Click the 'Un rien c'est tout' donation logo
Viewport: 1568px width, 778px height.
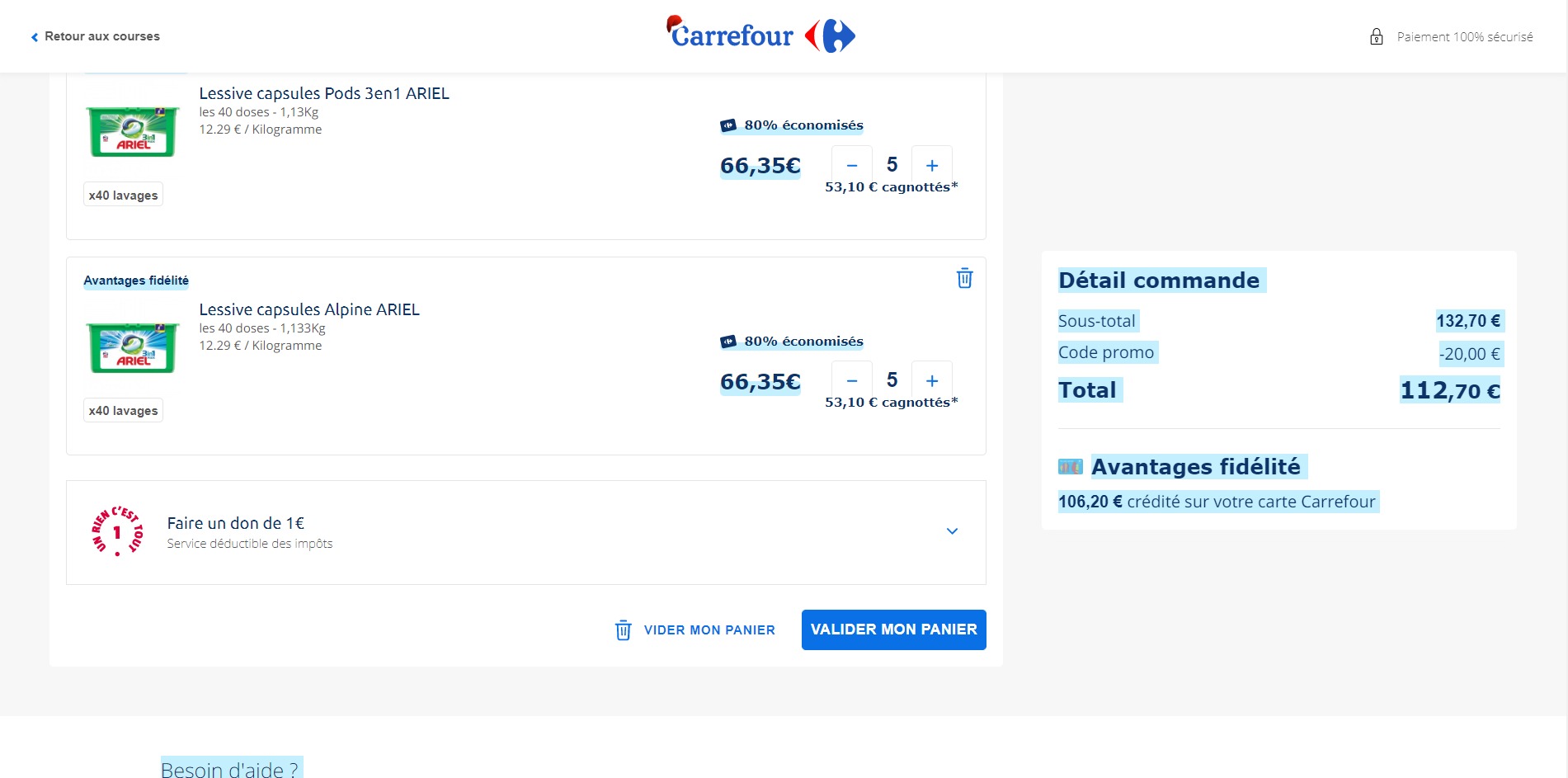117,532
